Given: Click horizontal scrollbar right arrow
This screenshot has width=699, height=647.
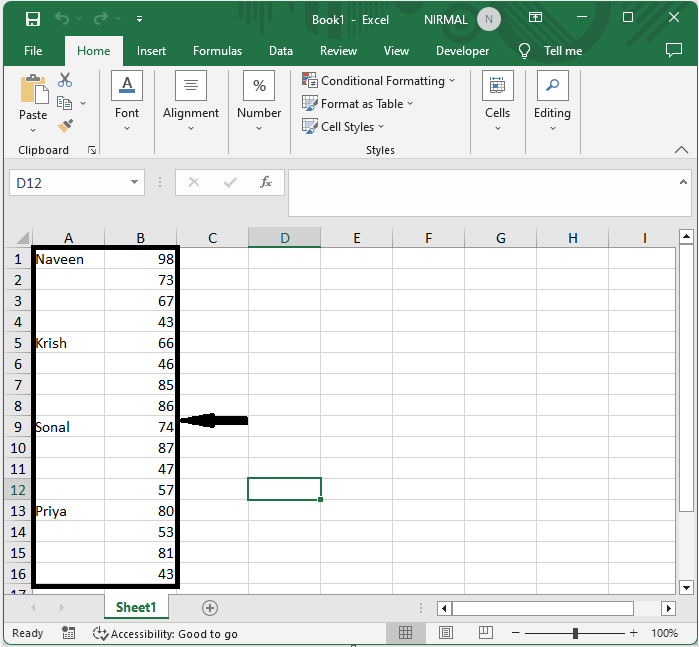Looking at the screenshot, I should click(x=668, y=608).
